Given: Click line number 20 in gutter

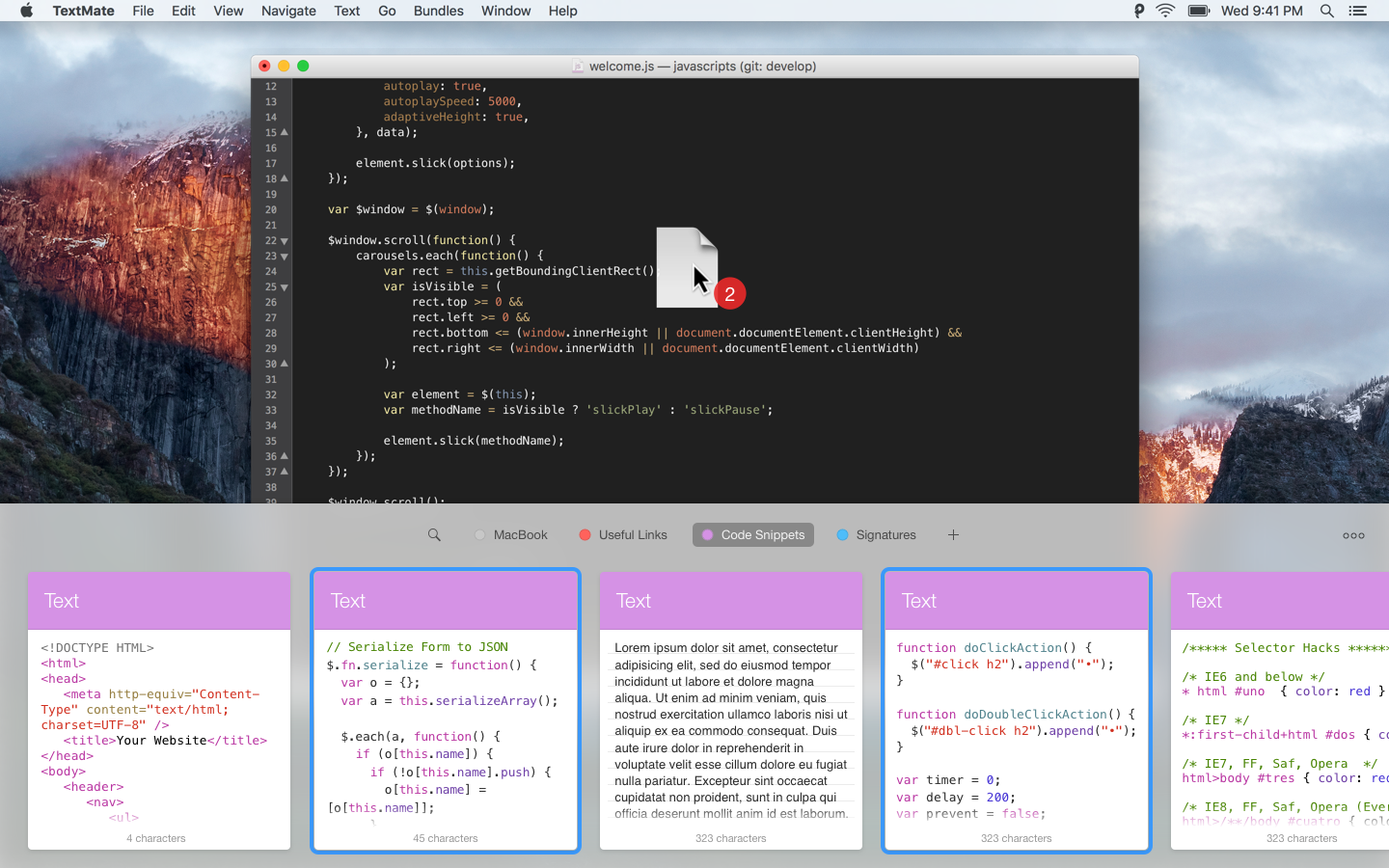Looking at the screenshot, I should pyautogui.click(x=271, y=209).
